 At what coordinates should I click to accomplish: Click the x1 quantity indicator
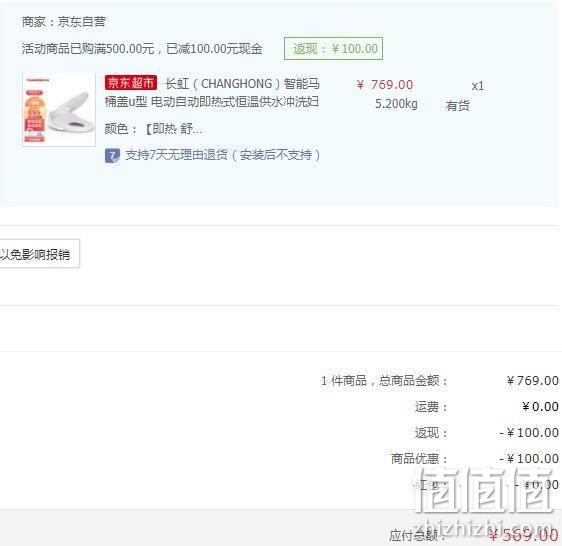tap(477, 86)
